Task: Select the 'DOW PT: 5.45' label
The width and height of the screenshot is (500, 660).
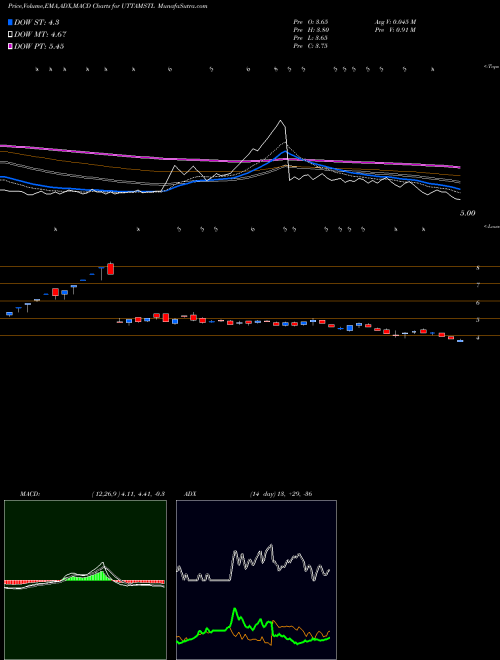Action: (x=39, y=46)
